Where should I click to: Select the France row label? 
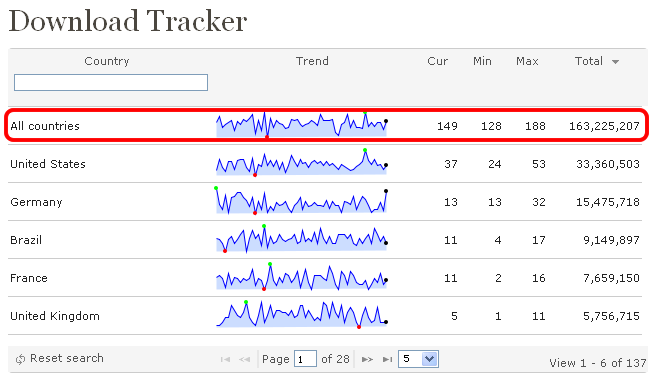[29, 278]
